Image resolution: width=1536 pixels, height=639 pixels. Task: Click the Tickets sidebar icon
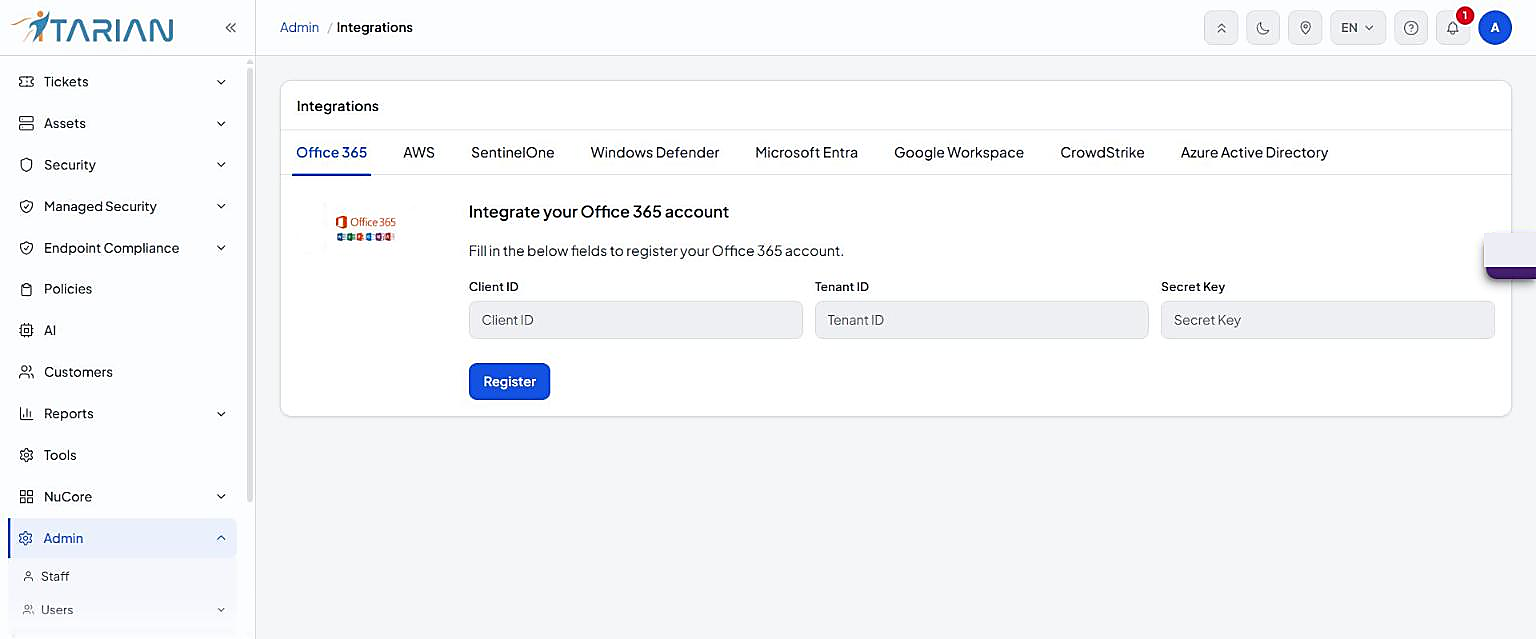(27, 82)
